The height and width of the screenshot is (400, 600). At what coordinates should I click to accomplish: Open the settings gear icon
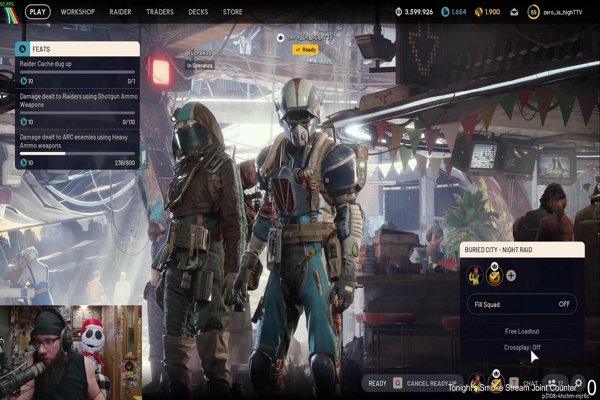point(578,383)
